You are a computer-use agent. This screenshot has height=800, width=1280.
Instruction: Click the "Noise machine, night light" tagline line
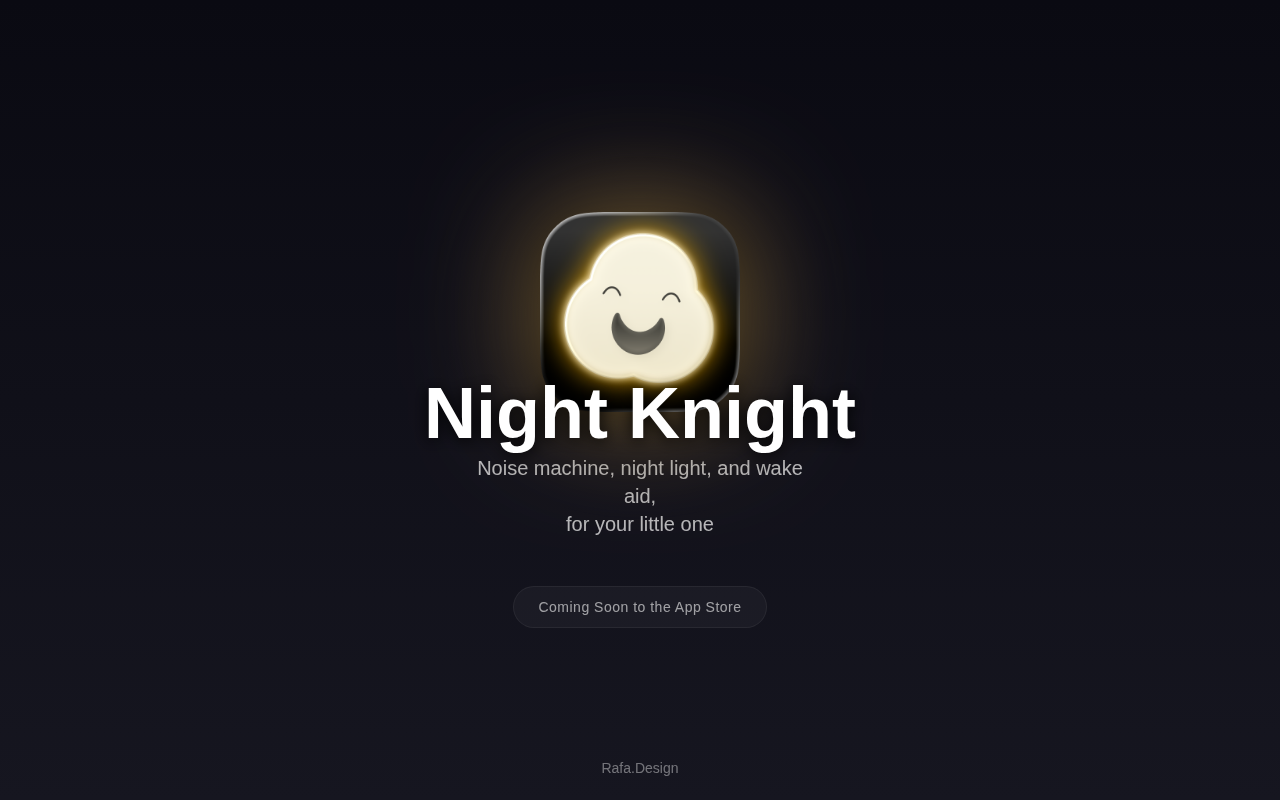coord(594,468)
